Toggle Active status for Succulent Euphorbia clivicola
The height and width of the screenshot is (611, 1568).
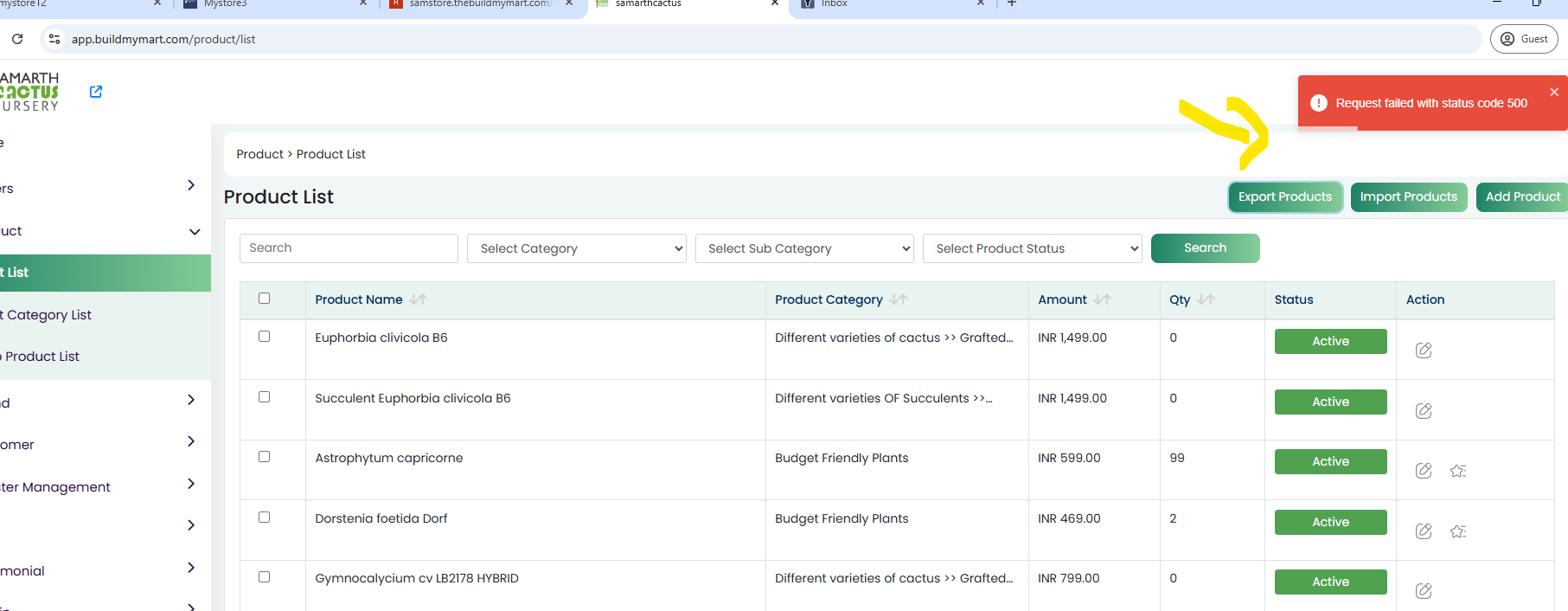(1330, 402)
